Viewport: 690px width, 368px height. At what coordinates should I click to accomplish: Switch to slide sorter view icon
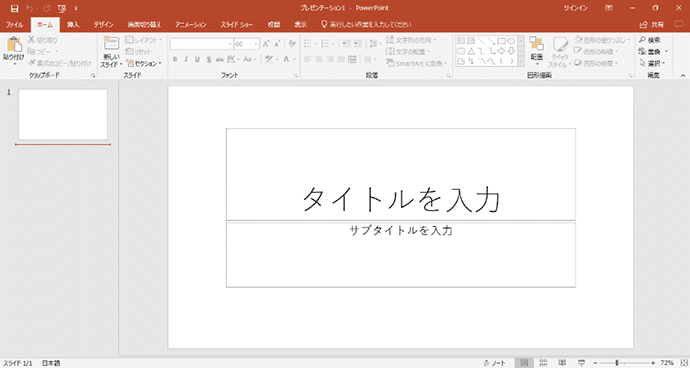tap(543, 363)
